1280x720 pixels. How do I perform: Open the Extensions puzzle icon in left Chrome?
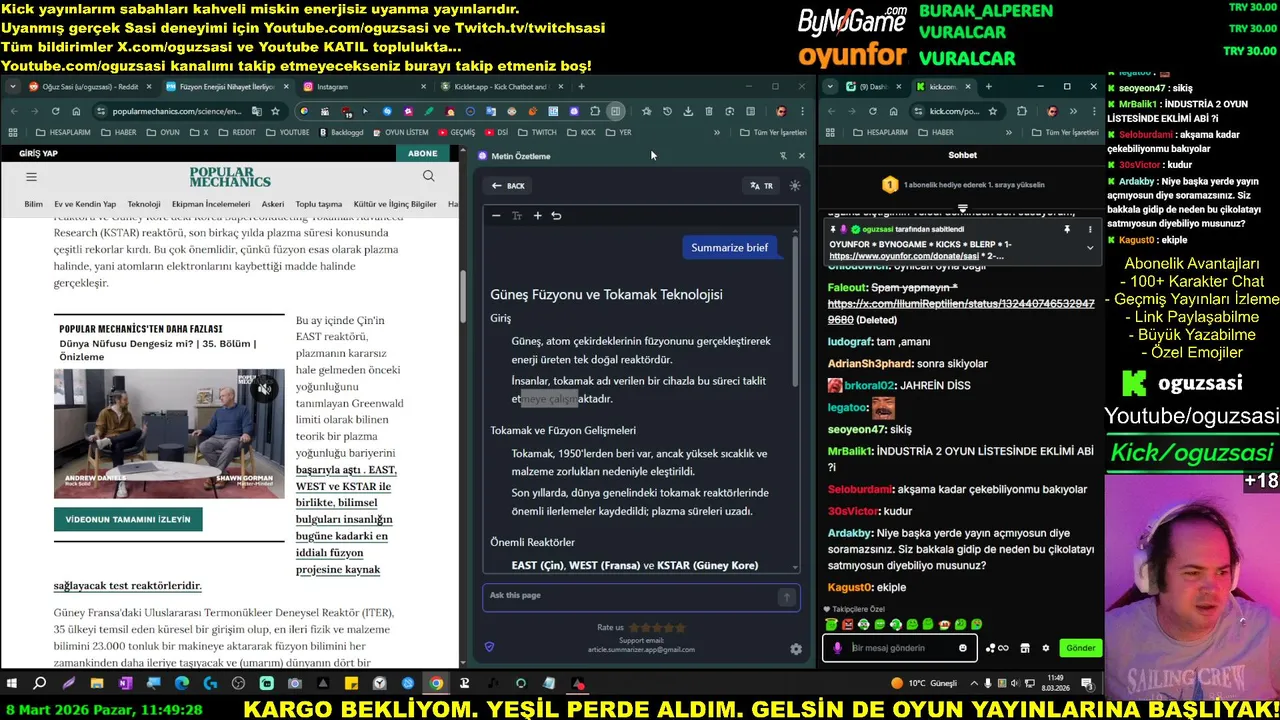click(595, 111)
